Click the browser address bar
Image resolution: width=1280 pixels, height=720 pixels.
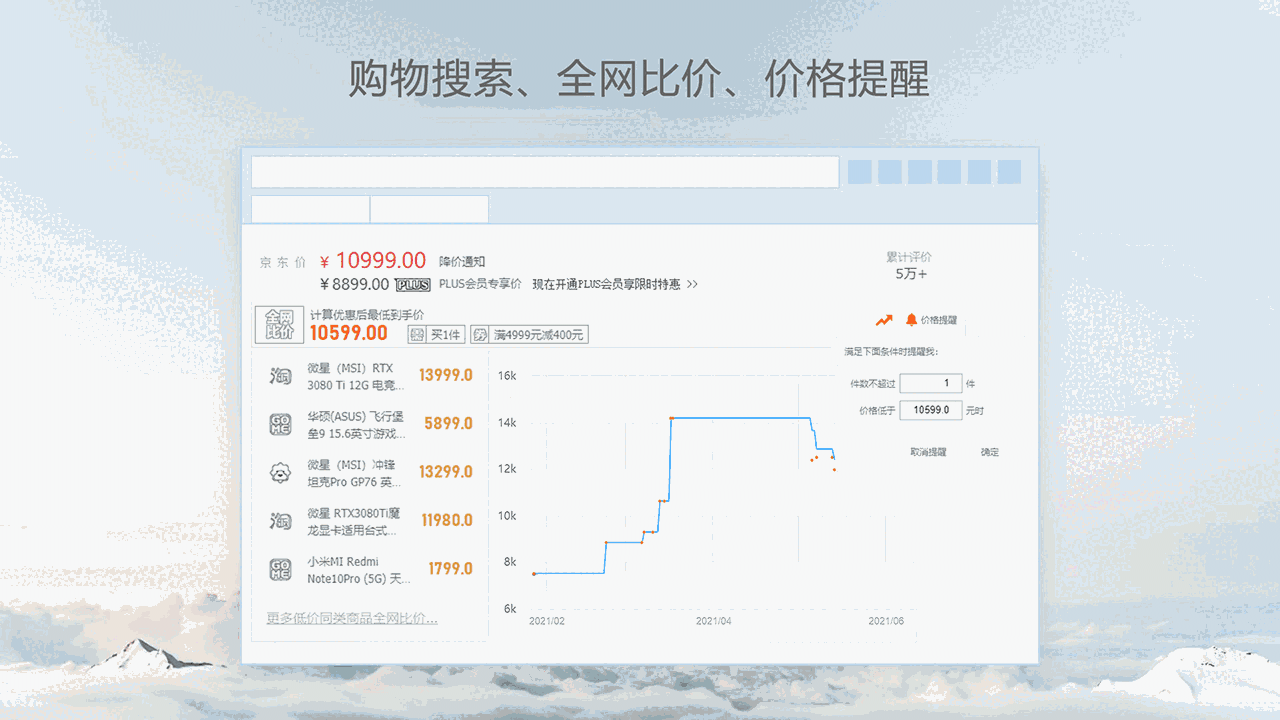(544, 172)
